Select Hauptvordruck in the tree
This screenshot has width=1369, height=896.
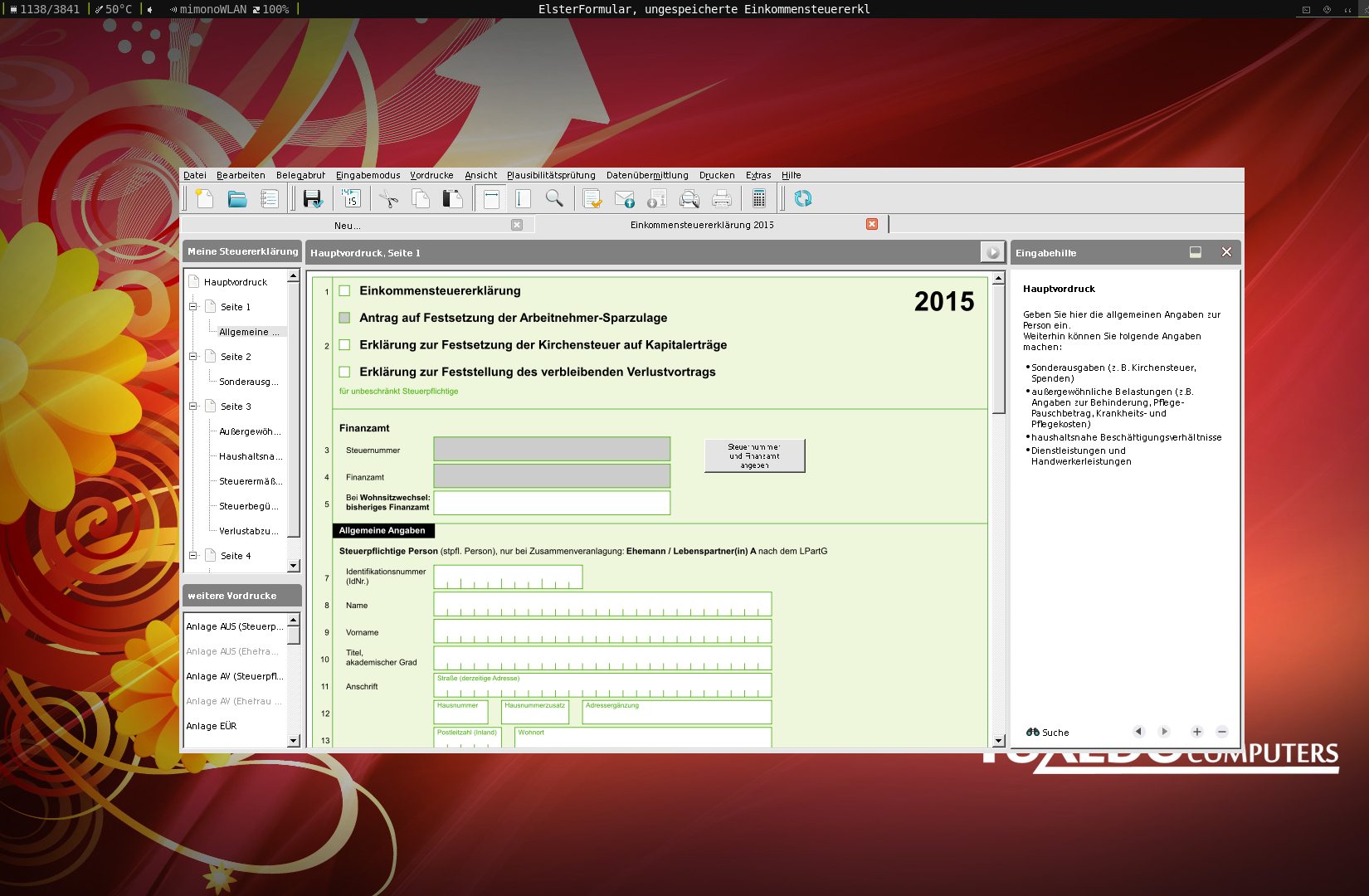tap(236, 282)
